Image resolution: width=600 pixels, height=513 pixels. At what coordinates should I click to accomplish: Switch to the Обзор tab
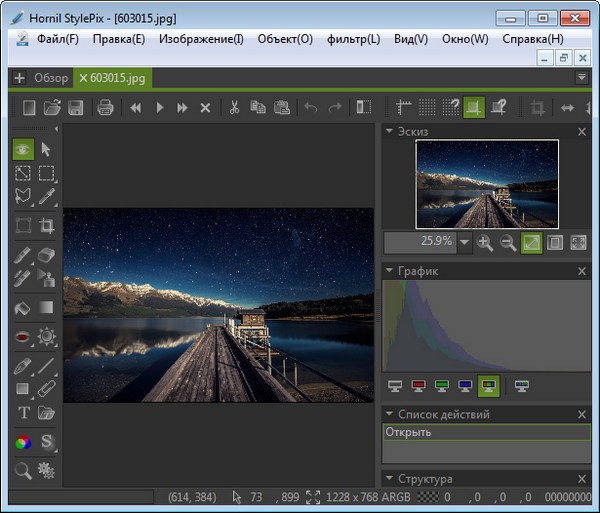pos(51,78)
